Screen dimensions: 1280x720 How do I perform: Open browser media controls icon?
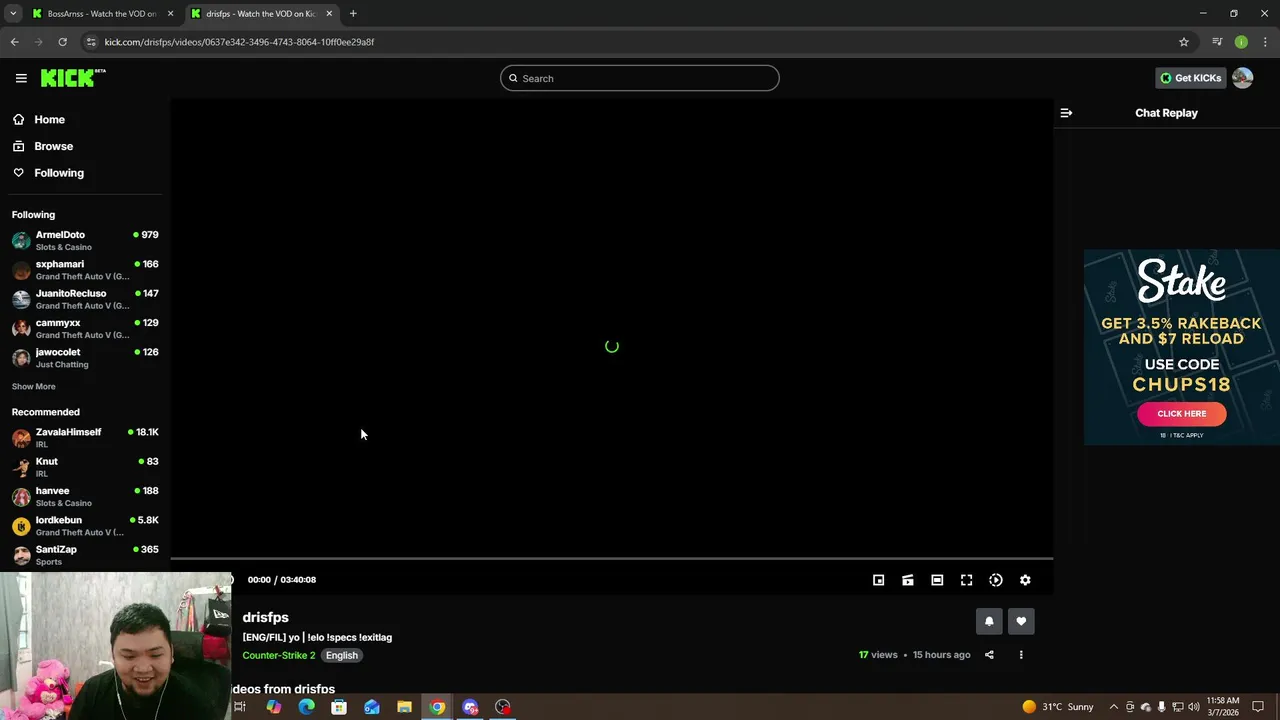(x=1217, y=42)
